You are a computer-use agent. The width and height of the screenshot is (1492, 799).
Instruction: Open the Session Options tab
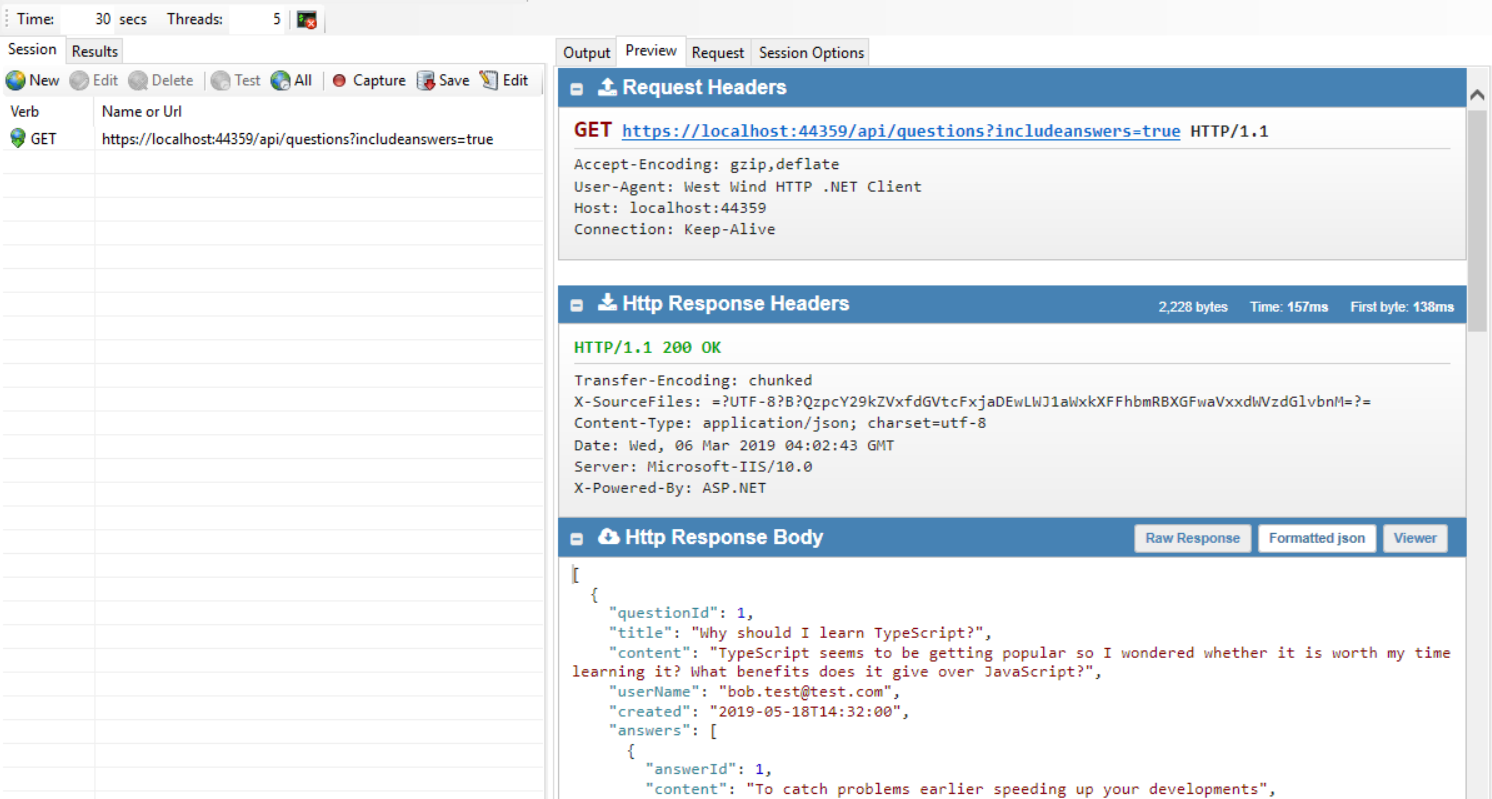point(810,53)
